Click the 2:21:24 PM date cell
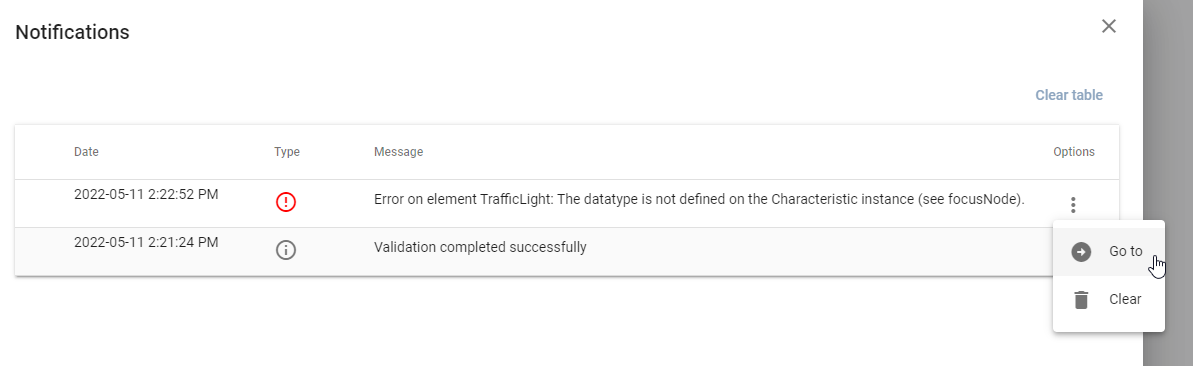1193x366 pixels. tap(146, 243)
